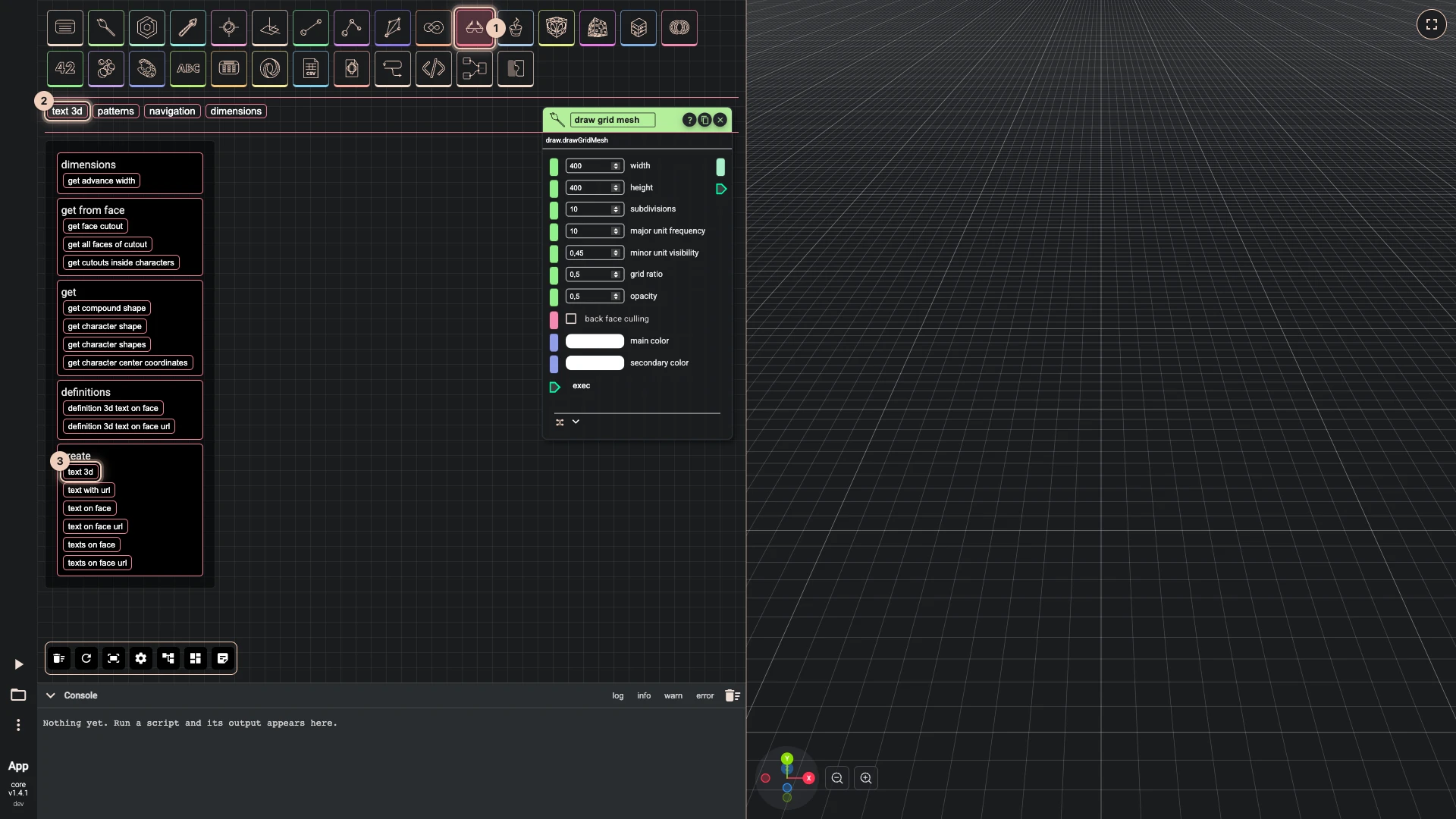Click the clear canvas trash icon in bottom toolbar
1456x819 pixels.
59,658
